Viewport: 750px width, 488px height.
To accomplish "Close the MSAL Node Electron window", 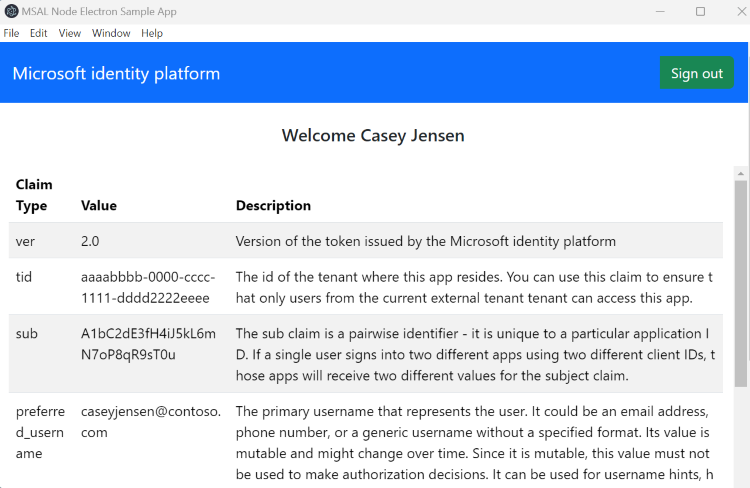I will coord(741,11).
